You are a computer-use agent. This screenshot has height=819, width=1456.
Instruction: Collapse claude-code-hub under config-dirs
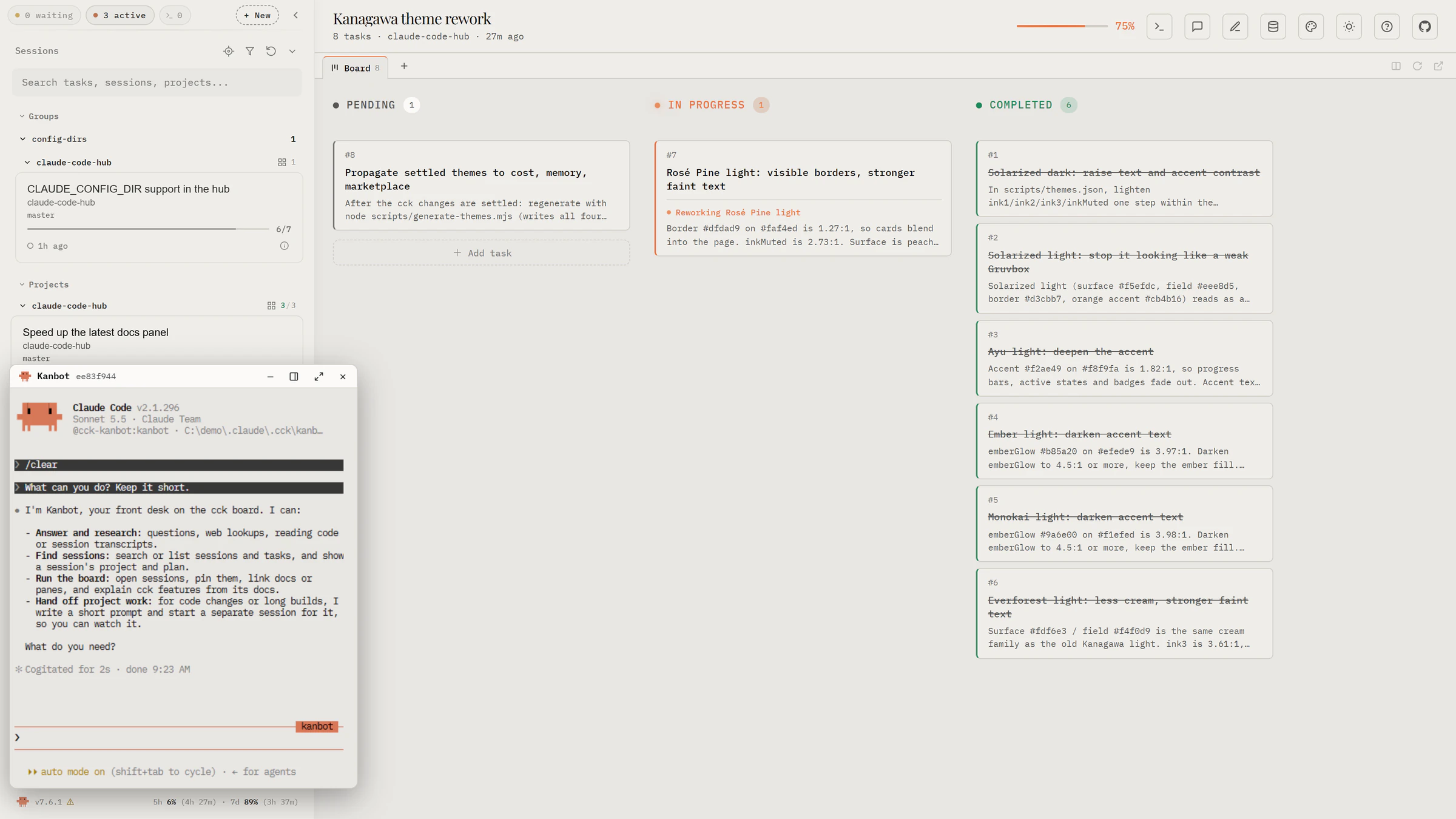69,163
